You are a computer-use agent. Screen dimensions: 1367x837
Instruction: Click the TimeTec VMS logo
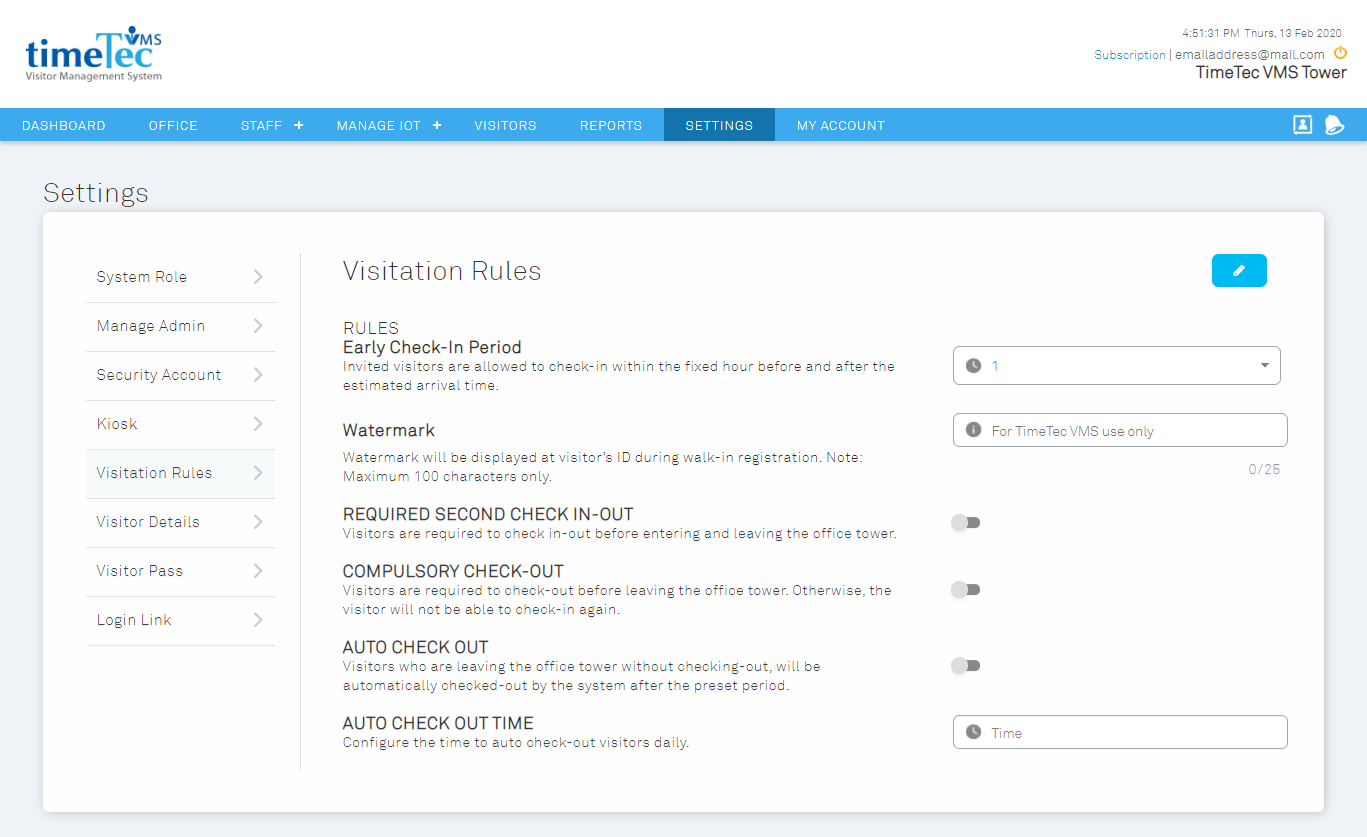pyautogui.click(x=93, y=56)
